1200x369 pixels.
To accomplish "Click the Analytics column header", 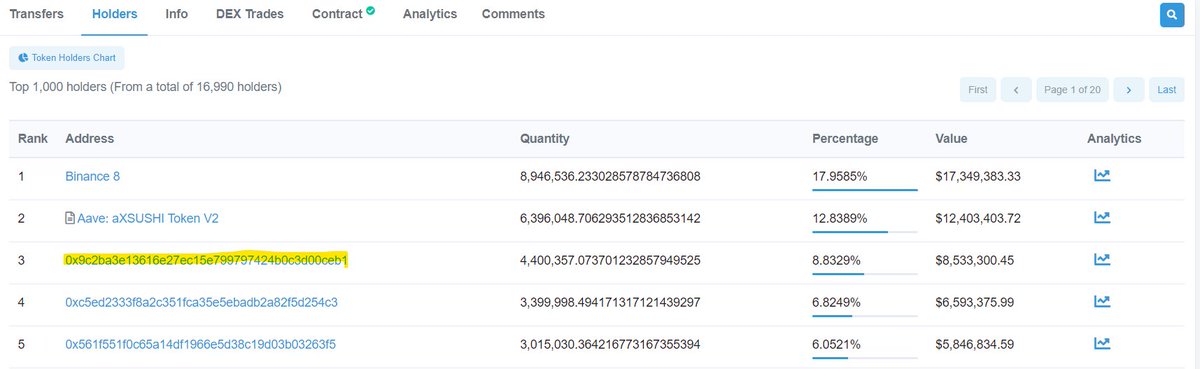I will click(1114, 138).
